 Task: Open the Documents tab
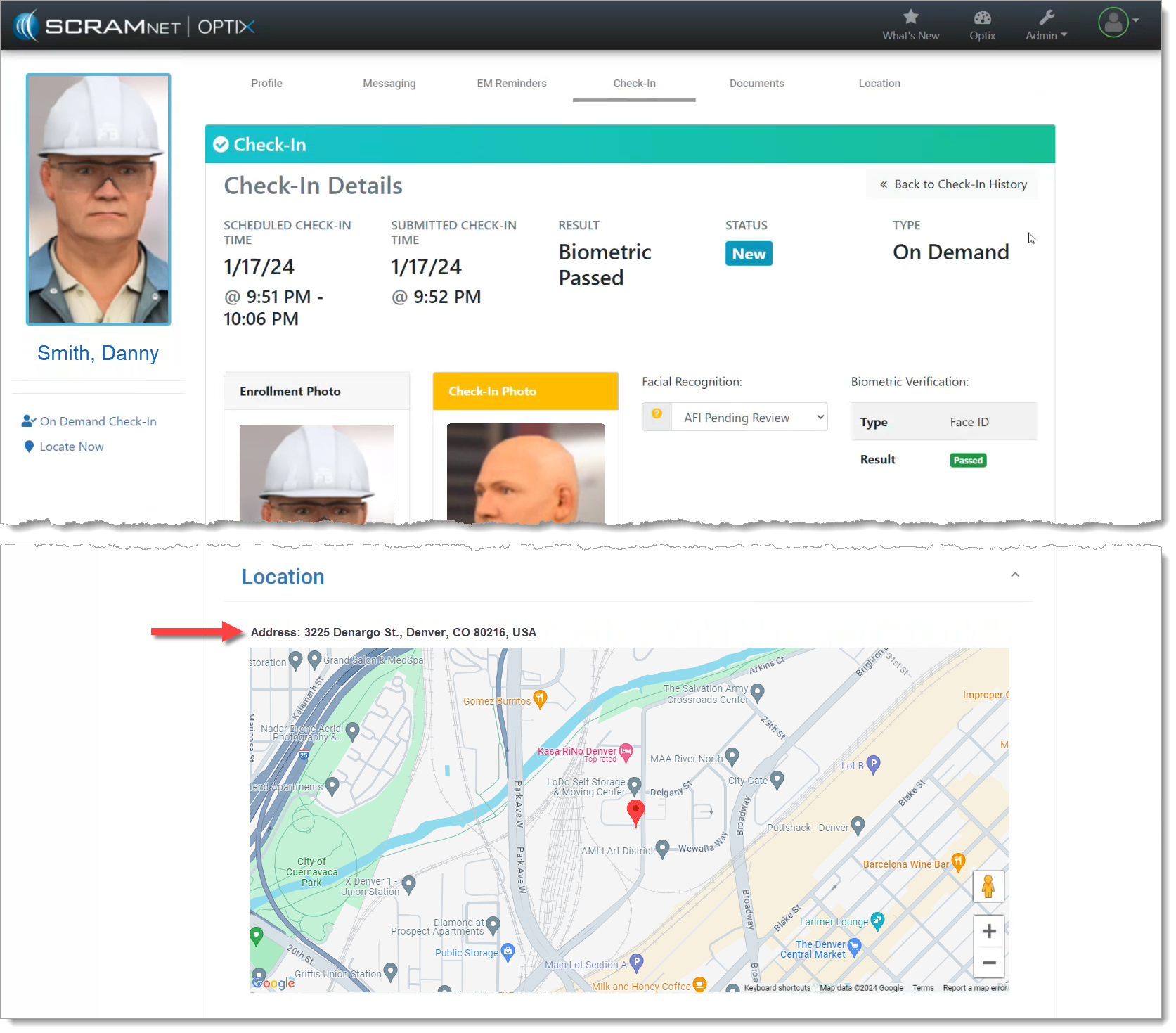756,84
